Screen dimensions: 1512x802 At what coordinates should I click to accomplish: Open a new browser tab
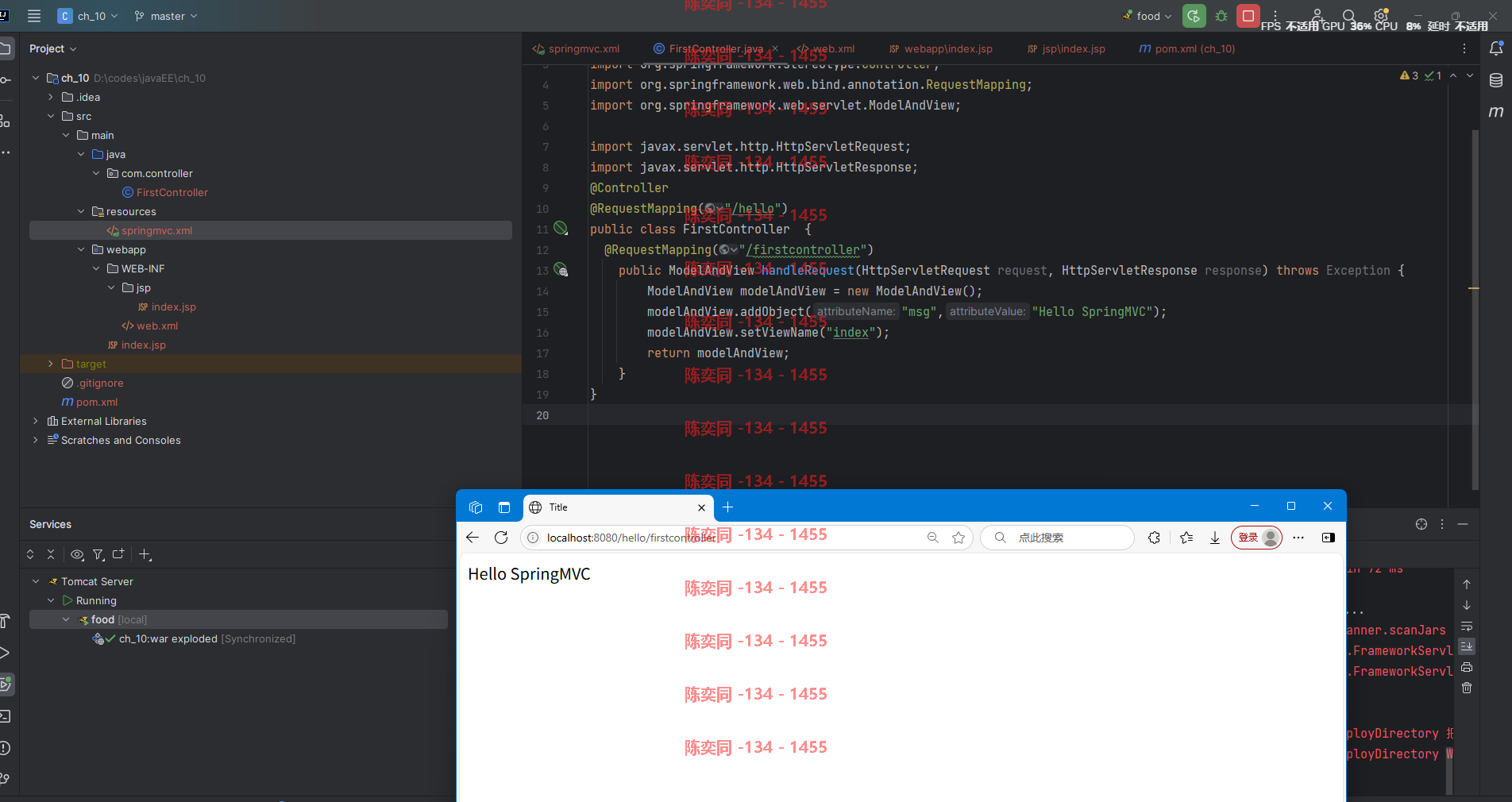click(728, 507)
